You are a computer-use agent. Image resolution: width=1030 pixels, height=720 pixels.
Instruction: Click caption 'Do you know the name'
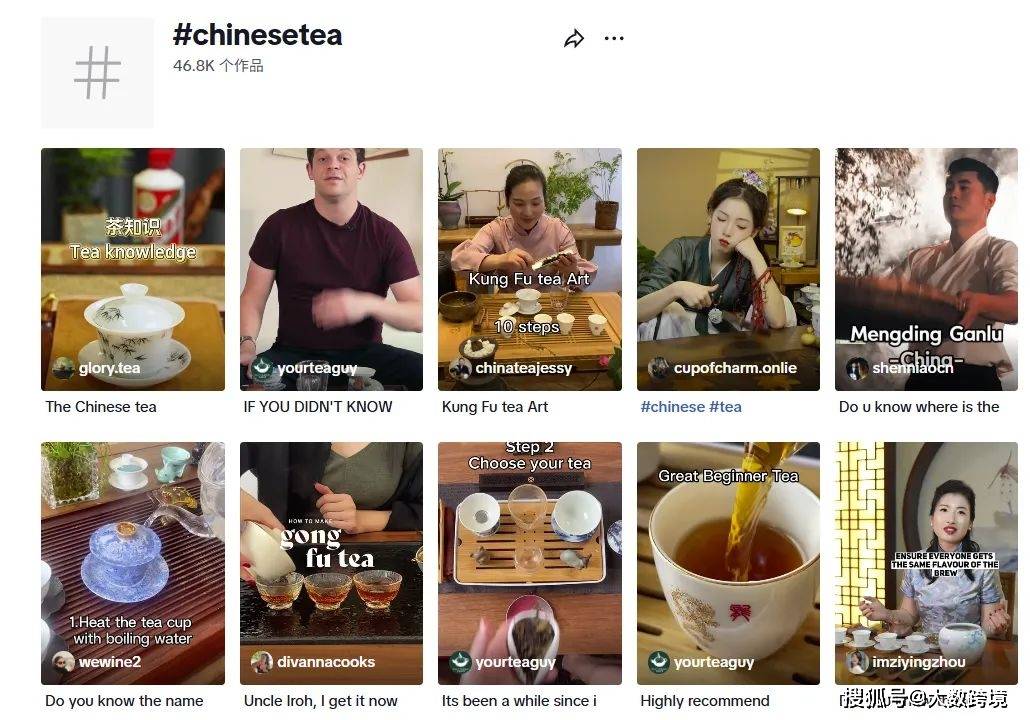point(124,701)
